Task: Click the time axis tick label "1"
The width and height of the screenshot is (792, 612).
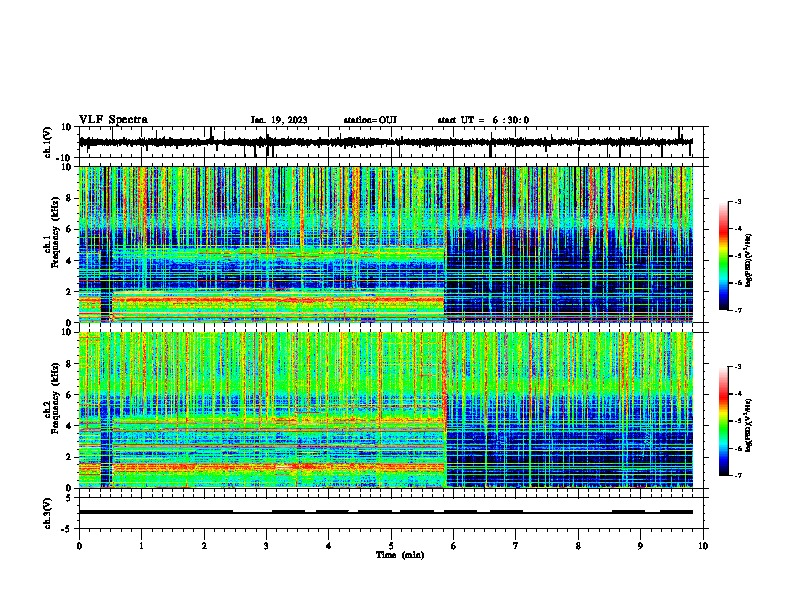Action: pyautogui.click(x=141, y=546)
